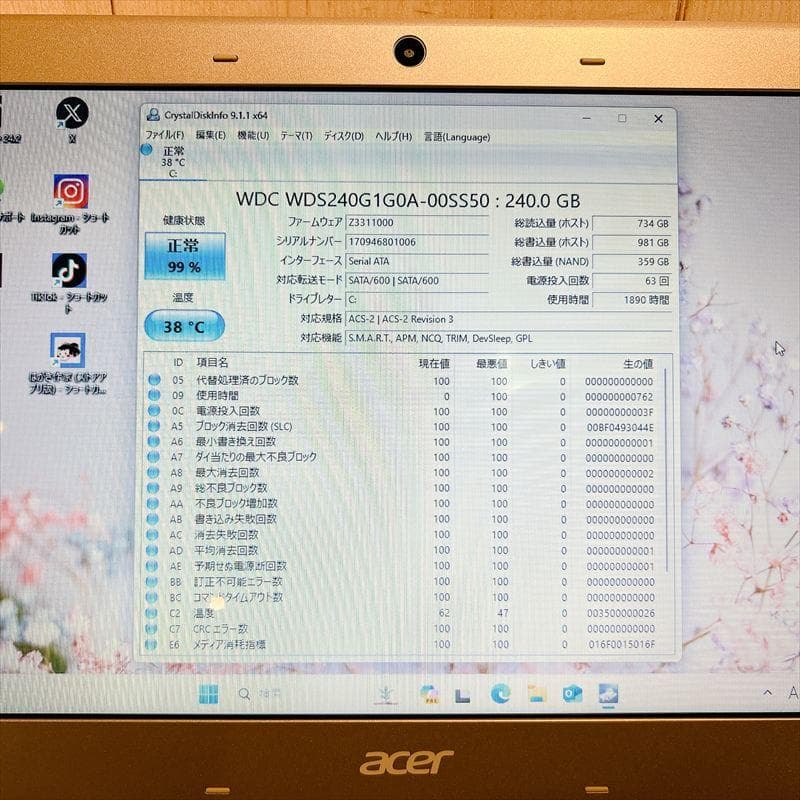Screen dimensions: 800x800
Task: Select the CRC エラー数 row
Action: coord(403,629)
